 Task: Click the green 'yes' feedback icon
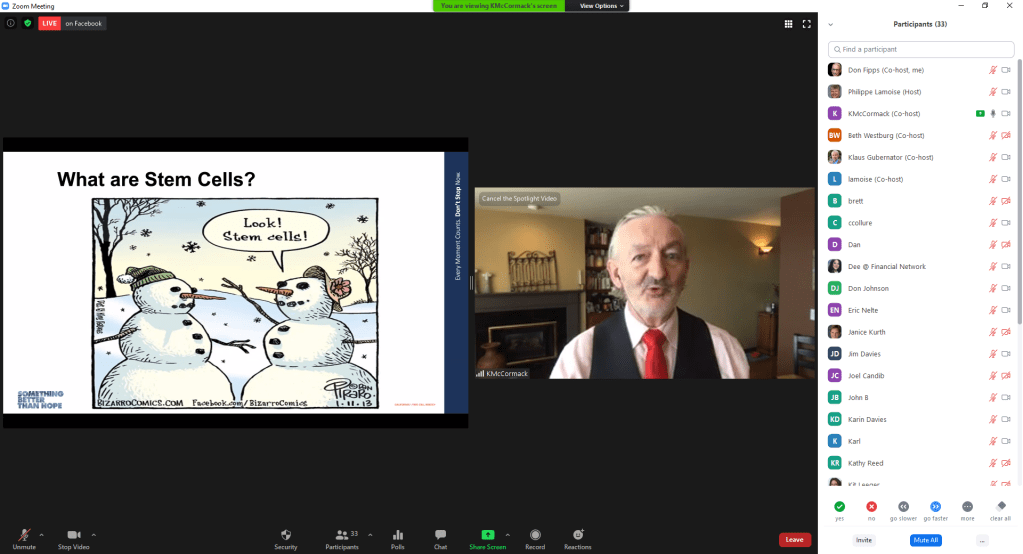click(x=839, y=507)
